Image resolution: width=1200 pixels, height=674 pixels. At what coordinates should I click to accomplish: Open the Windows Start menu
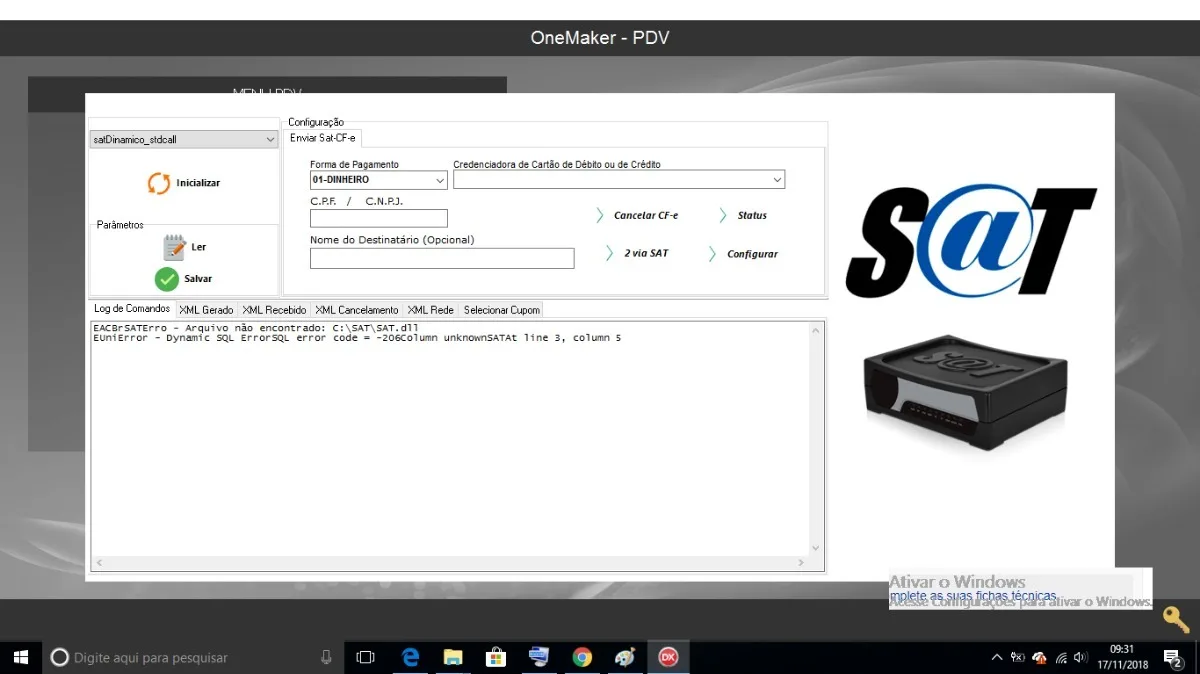pos(20,657)
